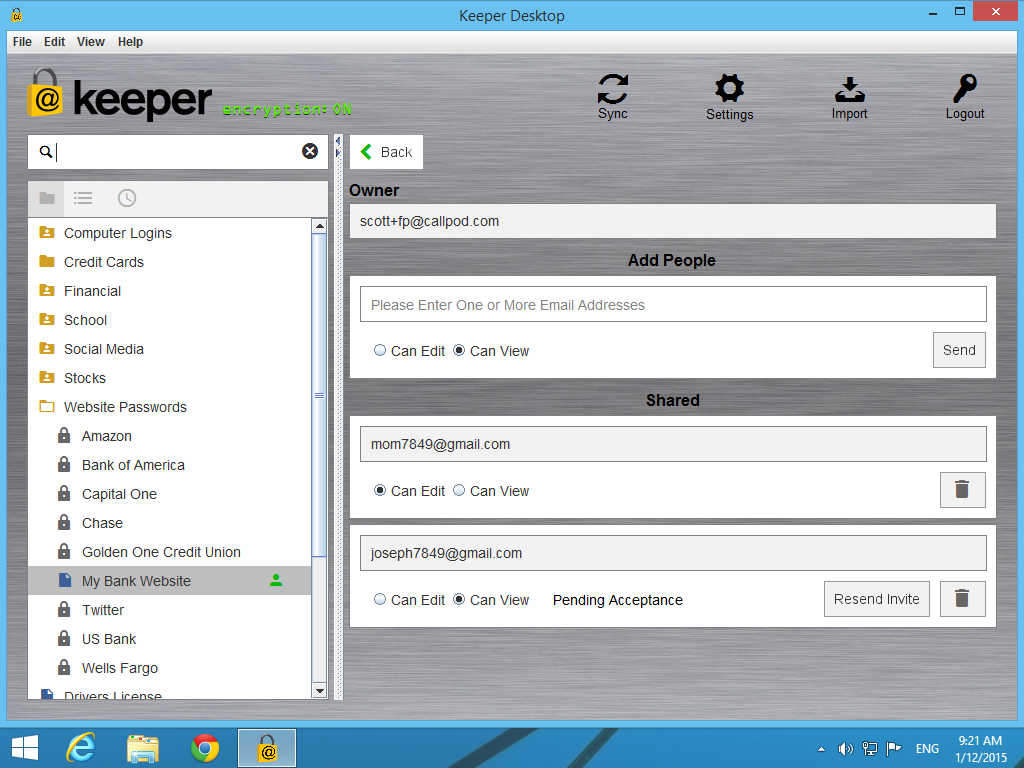Click the volume icon in system tray
1024x768 pixels.
[846, 749]
